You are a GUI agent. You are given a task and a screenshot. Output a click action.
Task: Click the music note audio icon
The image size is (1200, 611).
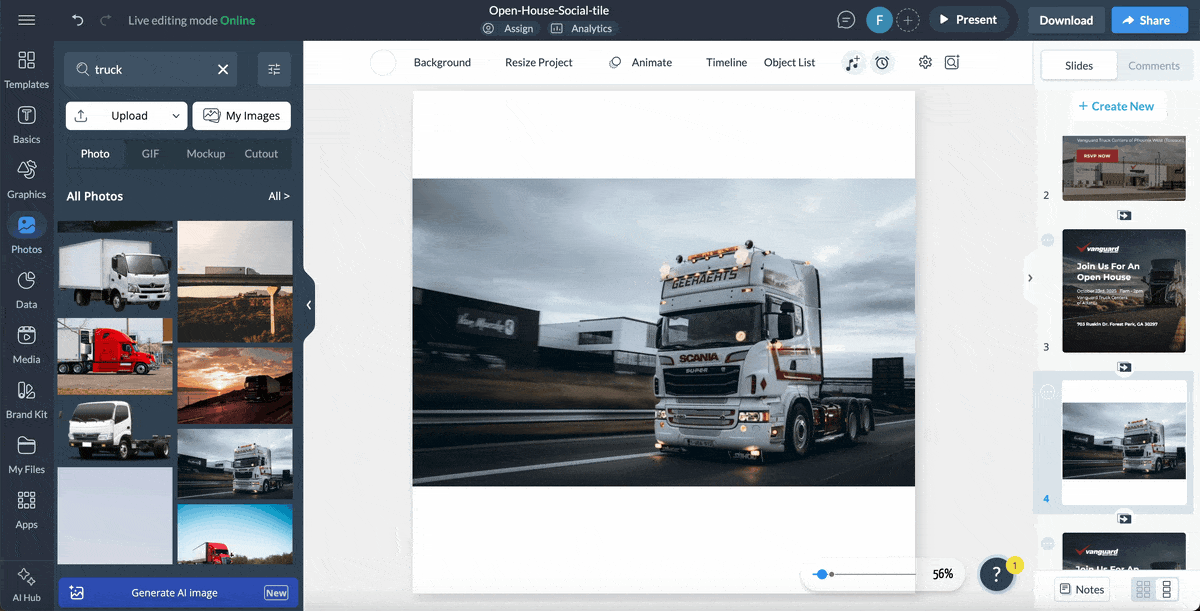click(852, 63)
